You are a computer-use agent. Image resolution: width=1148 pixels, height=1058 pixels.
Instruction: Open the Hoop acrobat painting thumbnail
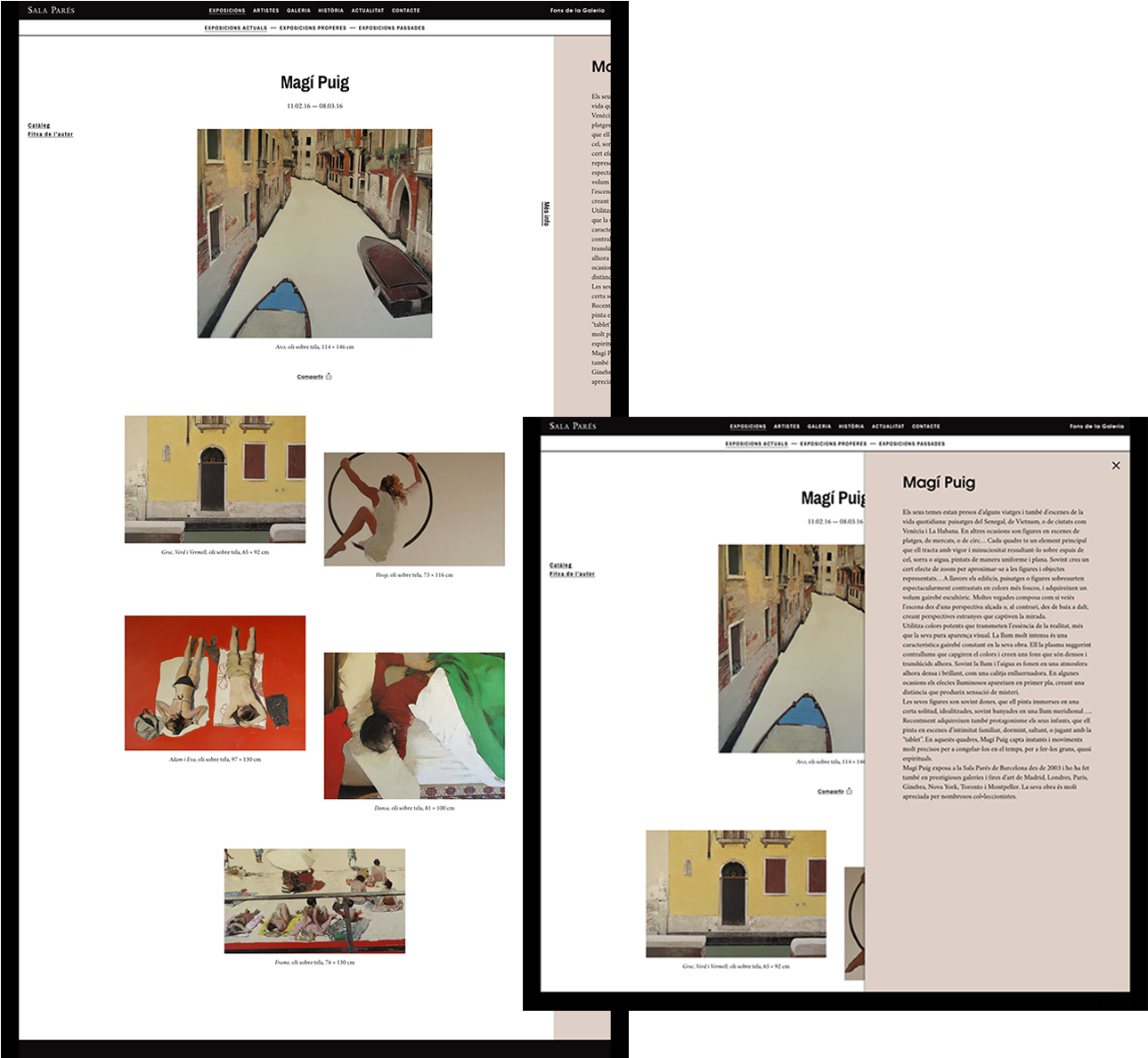coord(414,509)
